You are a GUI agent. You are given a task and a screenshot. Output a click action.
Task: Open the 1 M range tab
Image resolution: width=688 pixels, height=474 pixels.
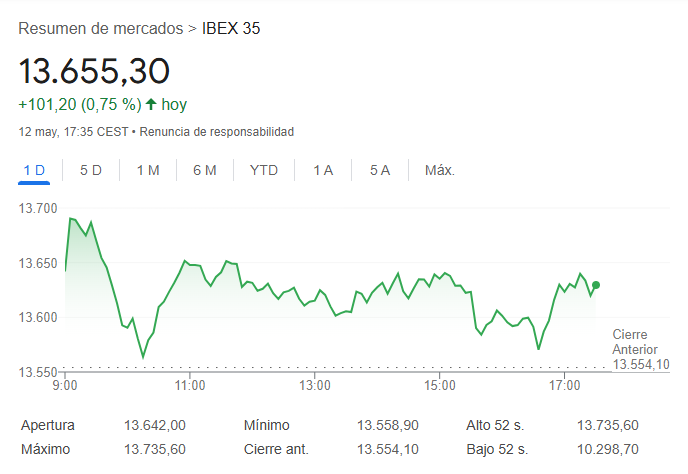click(148, 170)
